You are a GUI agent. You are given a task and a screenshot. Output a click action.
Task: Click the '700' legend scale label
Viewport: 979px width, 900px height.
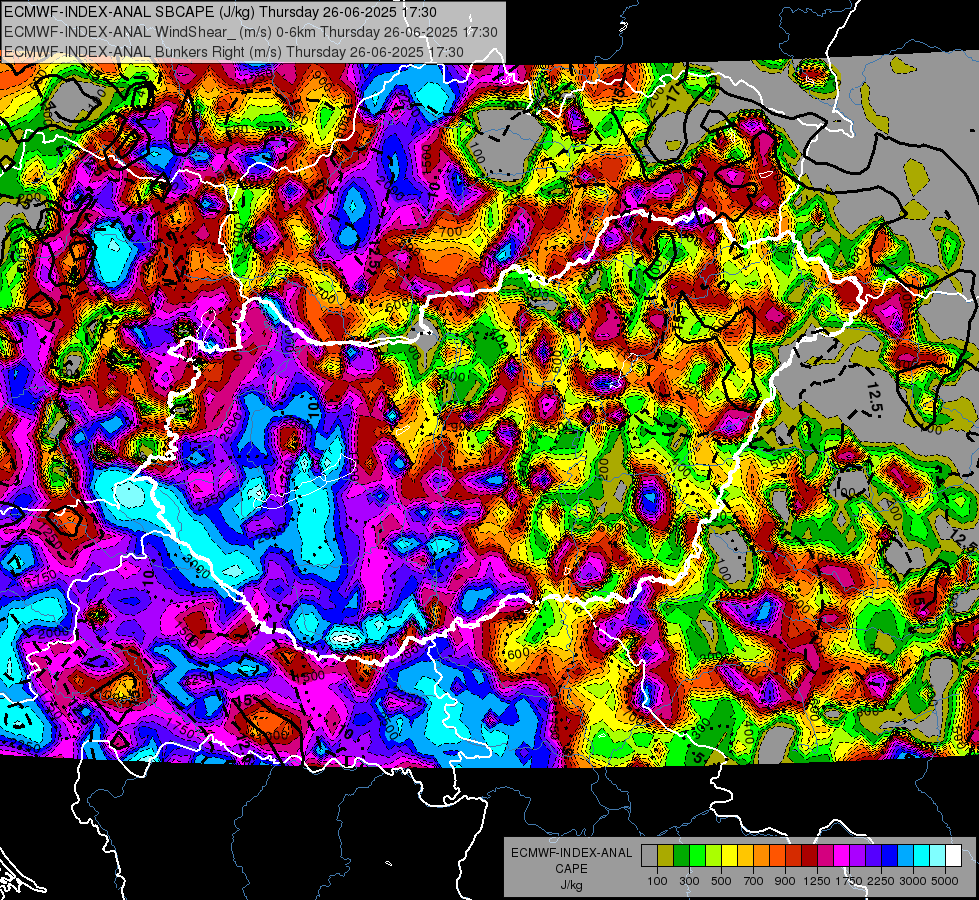[754, 881]
